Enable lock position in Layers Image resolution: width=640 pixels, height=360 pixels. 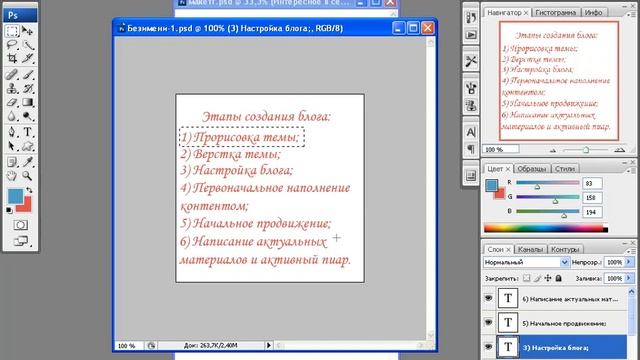pos(548,278)
